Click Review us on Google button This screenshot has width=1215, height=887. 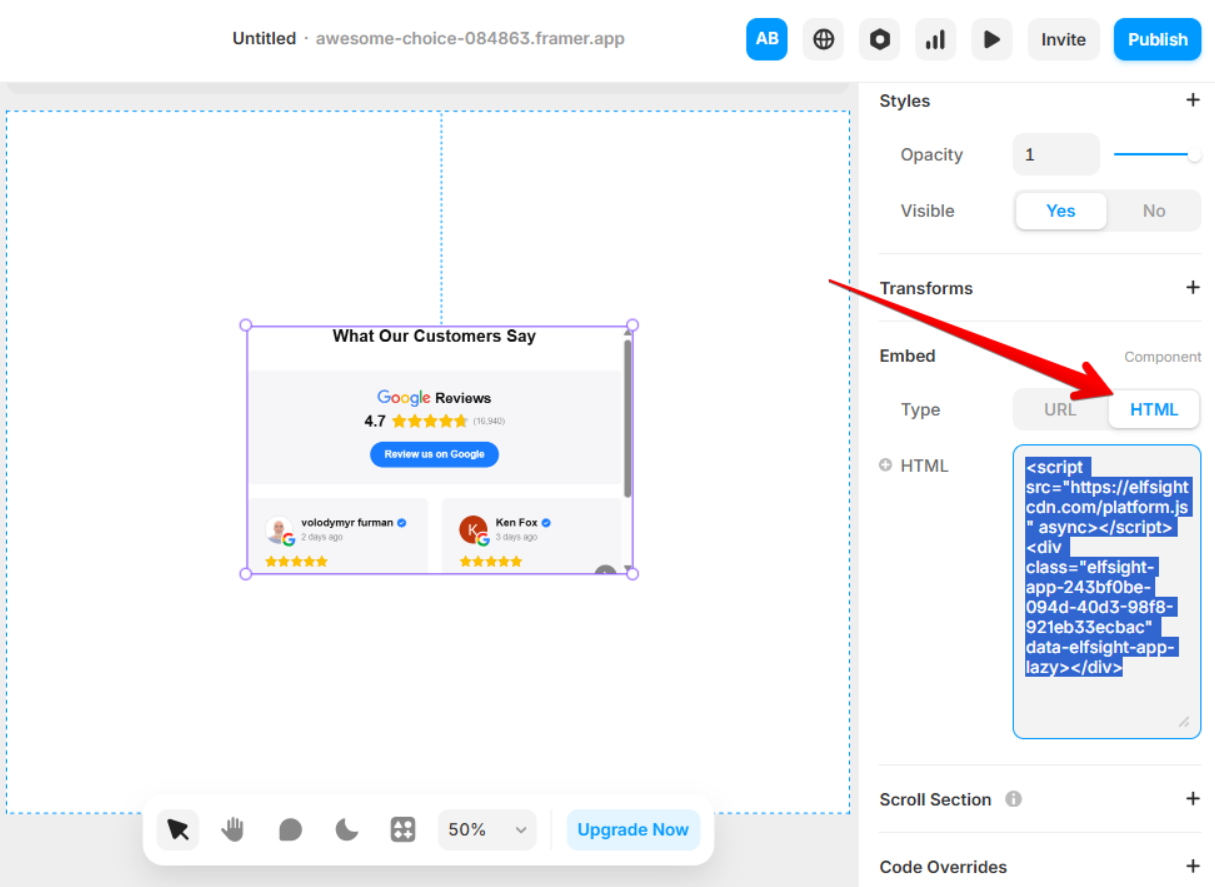tap(434, 454)
